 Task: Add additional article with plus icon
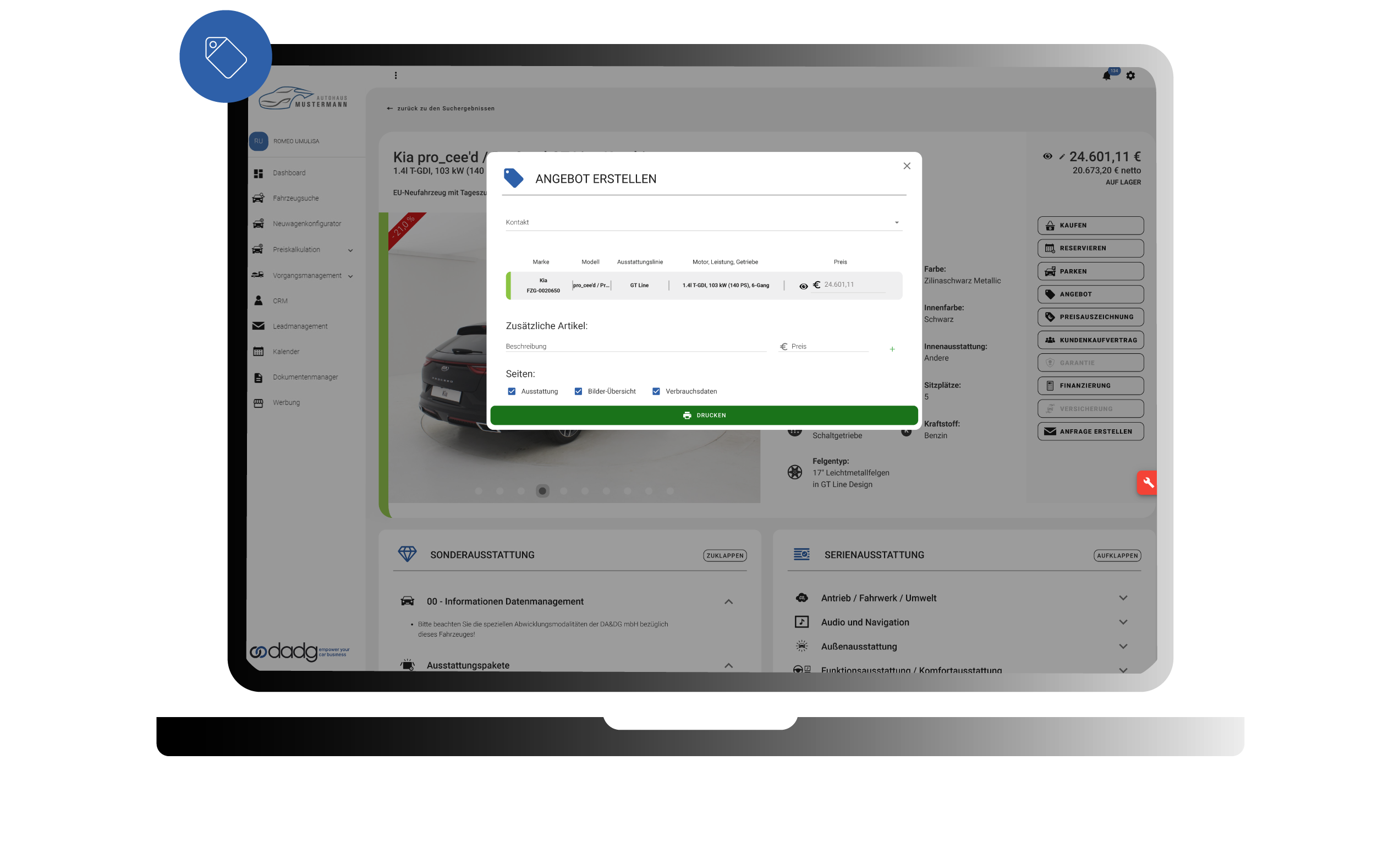point(892,349)
